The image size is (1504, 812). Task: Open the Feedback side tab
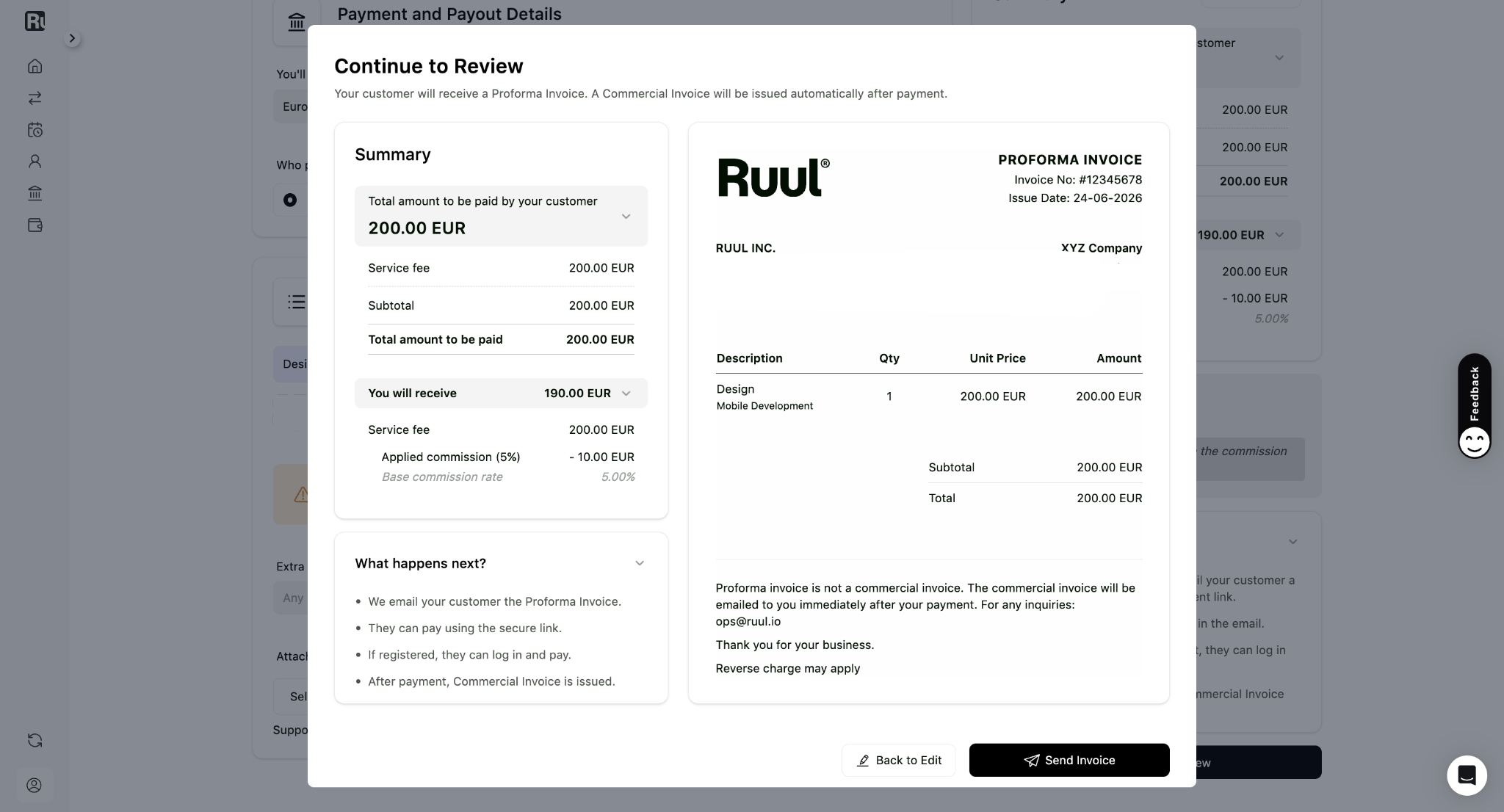pyautogui.click(x=1474, y=406)
